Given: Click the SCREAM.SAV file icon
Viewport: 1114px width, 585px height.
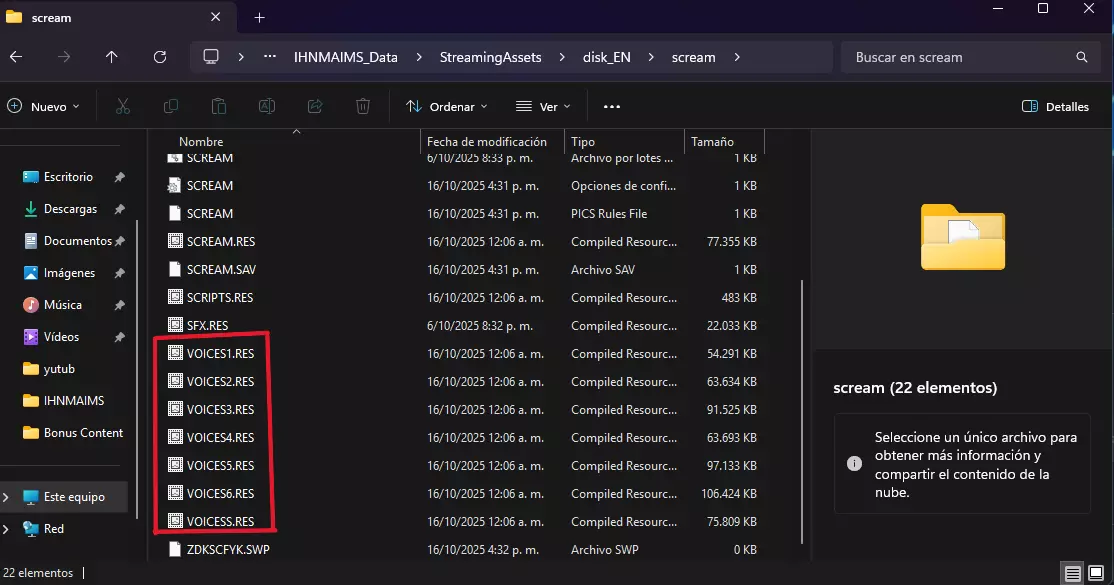Looking at the screenshot, I should click(175, 269).
